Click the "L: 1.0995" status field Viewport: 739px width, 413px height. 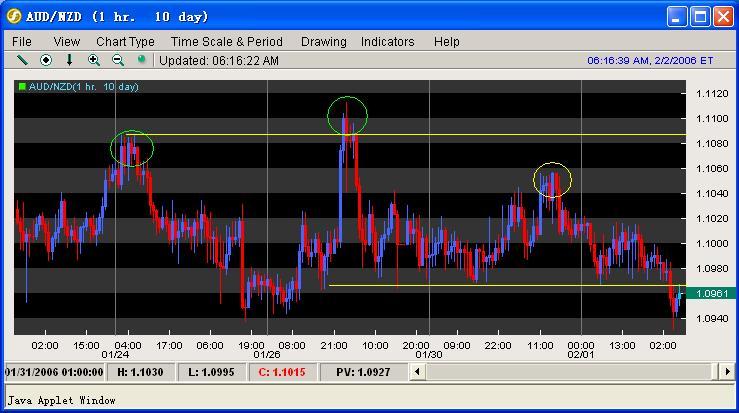[211, 372]
